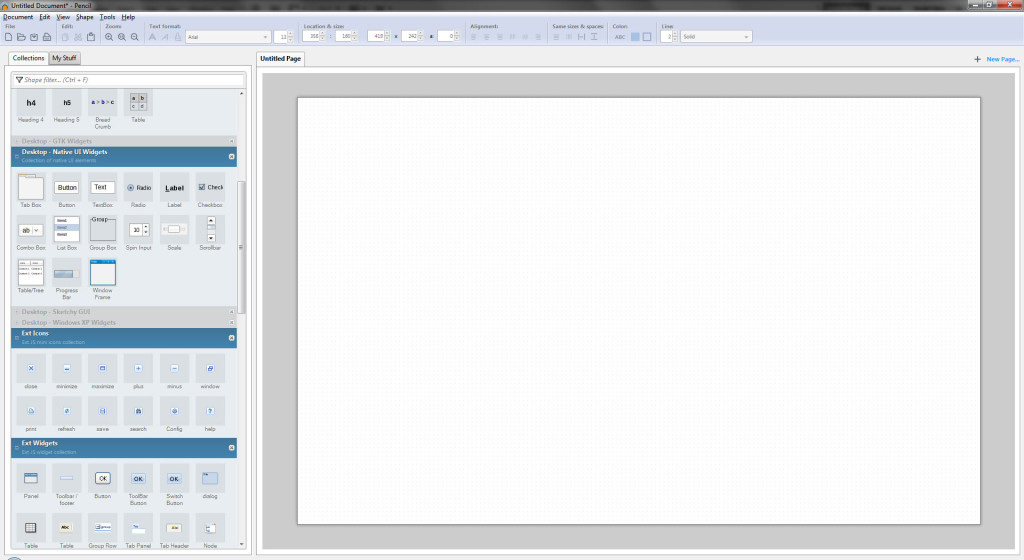Select the native Button shape
Screen dimensions: 1024x560
pyautogui.click(x=67, y=191)
